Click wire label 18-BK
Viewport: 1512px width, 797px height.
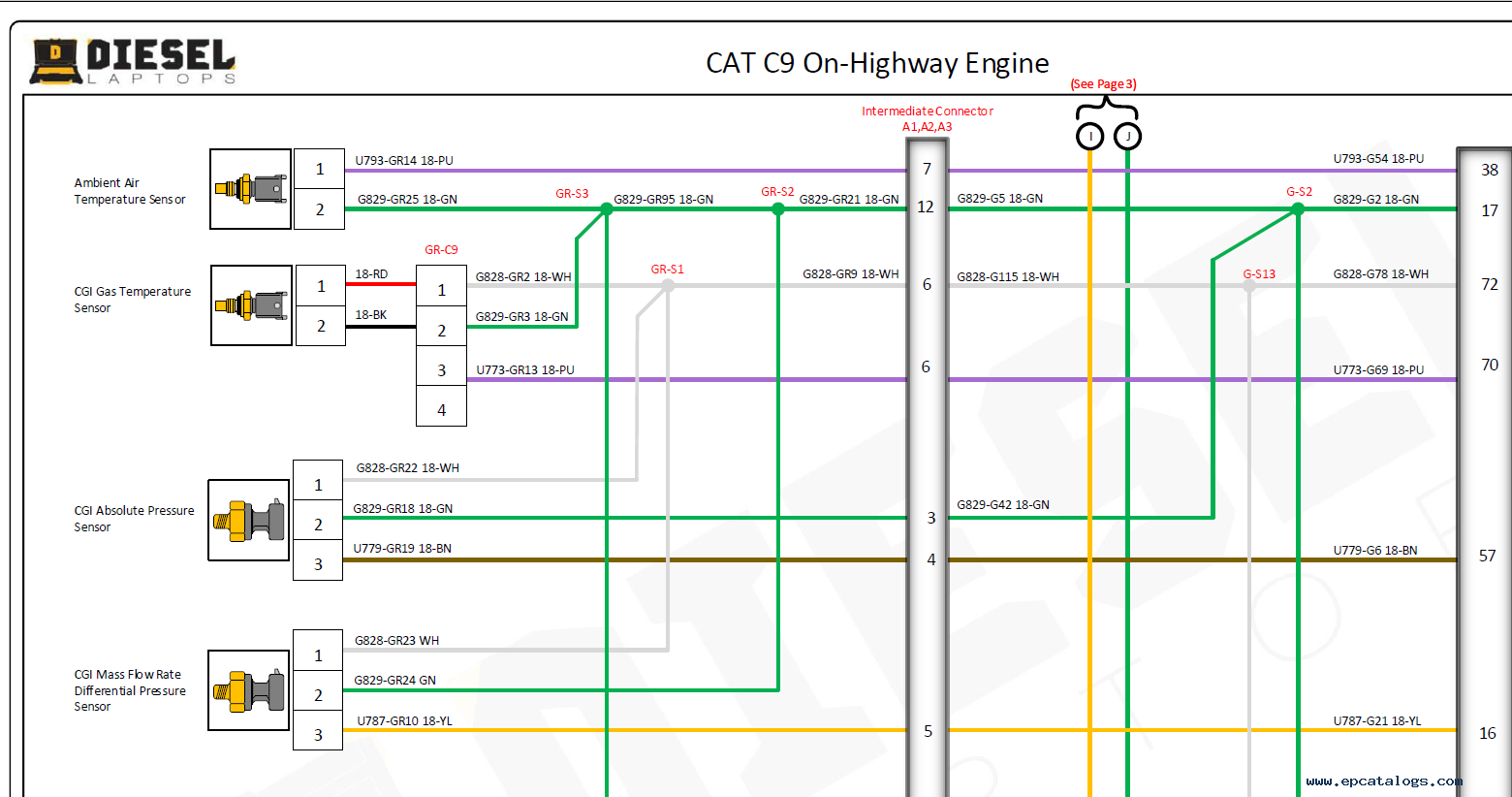point(371,315)
